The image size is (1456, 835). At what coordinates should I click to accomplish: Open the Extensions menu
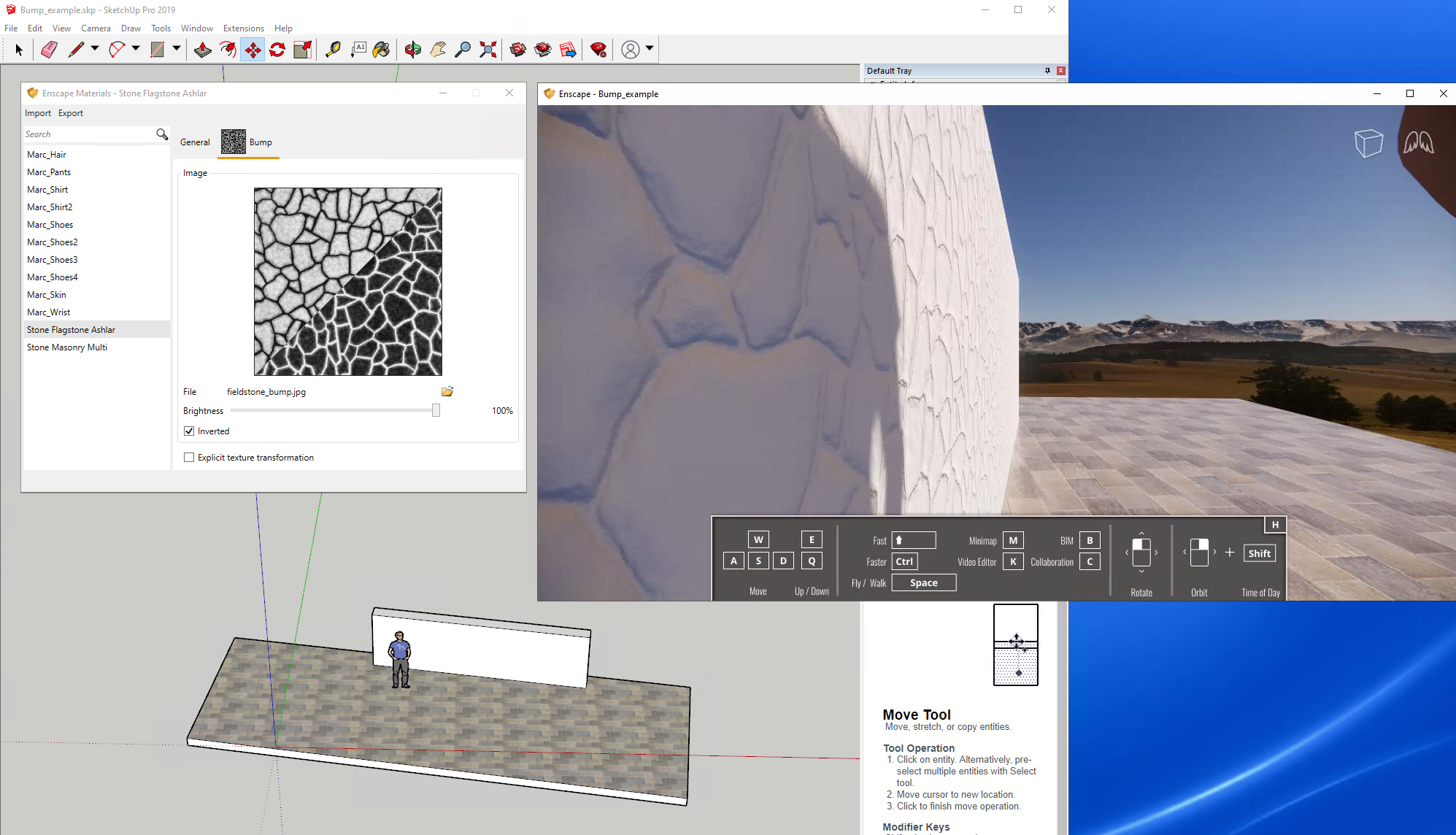click(243, 28)
